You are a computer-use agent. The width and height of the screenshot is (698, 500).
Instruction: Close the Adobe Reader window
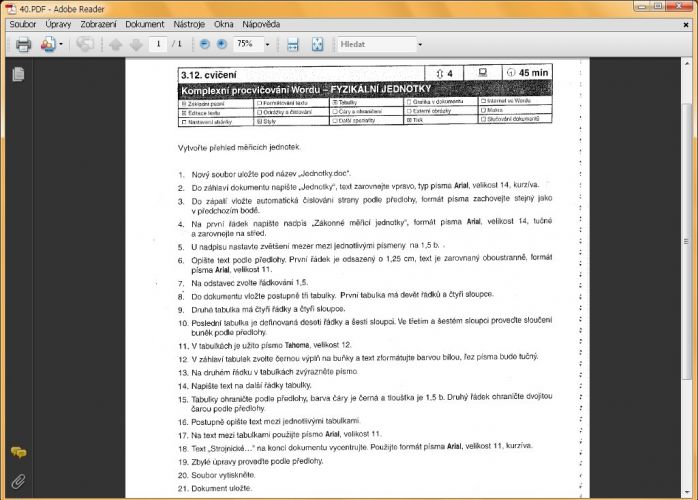tap(679, 6)
